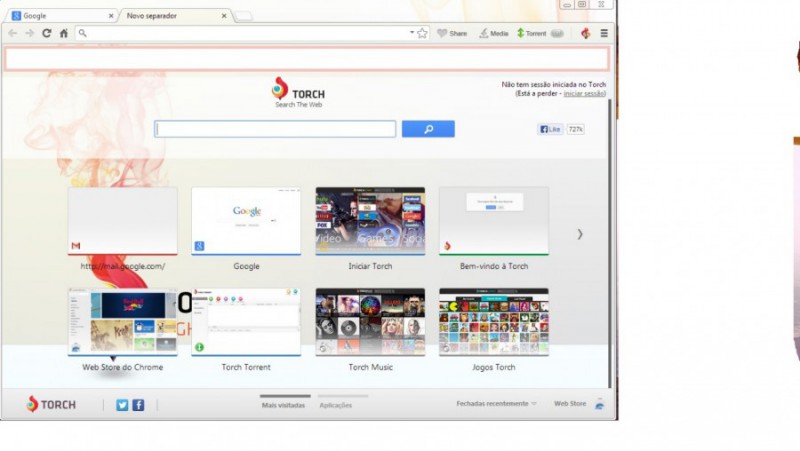Image resolution: width=800 pixels, height=451 pixels.
Task: Bookmark page with the star icon
Action: [x=422, y=33]
